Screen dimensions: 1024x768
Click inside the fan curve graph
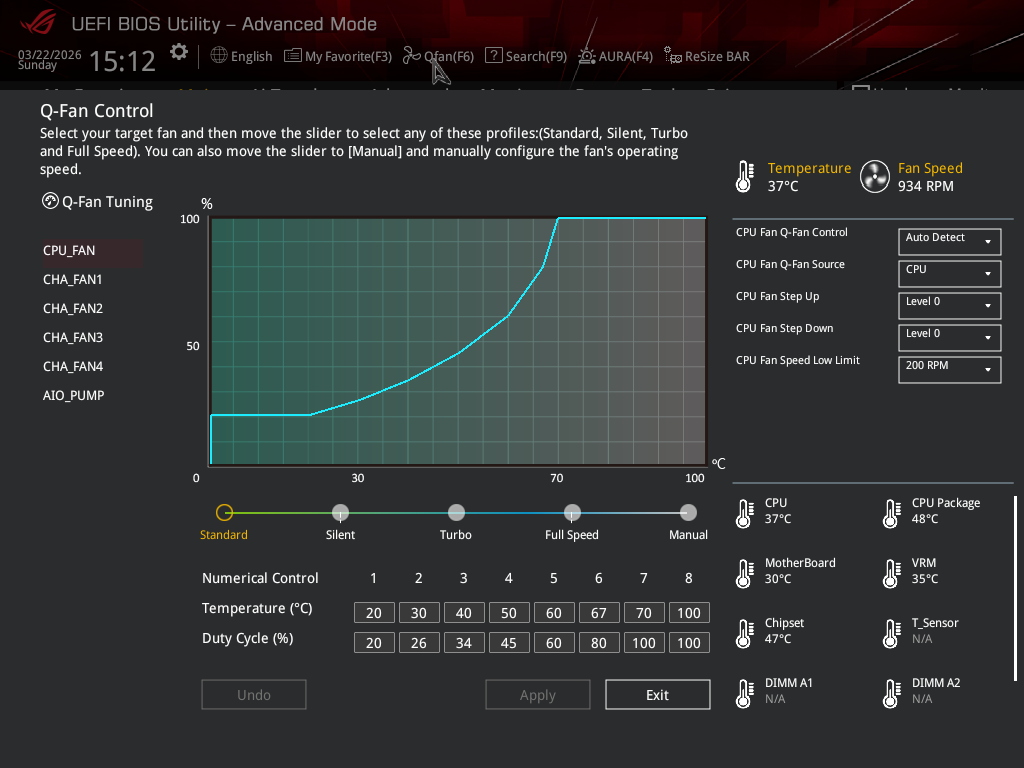(x=458, y=341)
